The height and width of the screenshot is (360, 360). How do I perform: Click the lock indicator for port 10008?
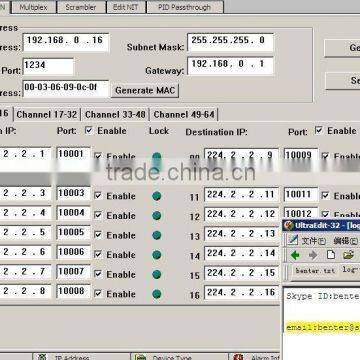pyautogui.click(x=156, y=294)
